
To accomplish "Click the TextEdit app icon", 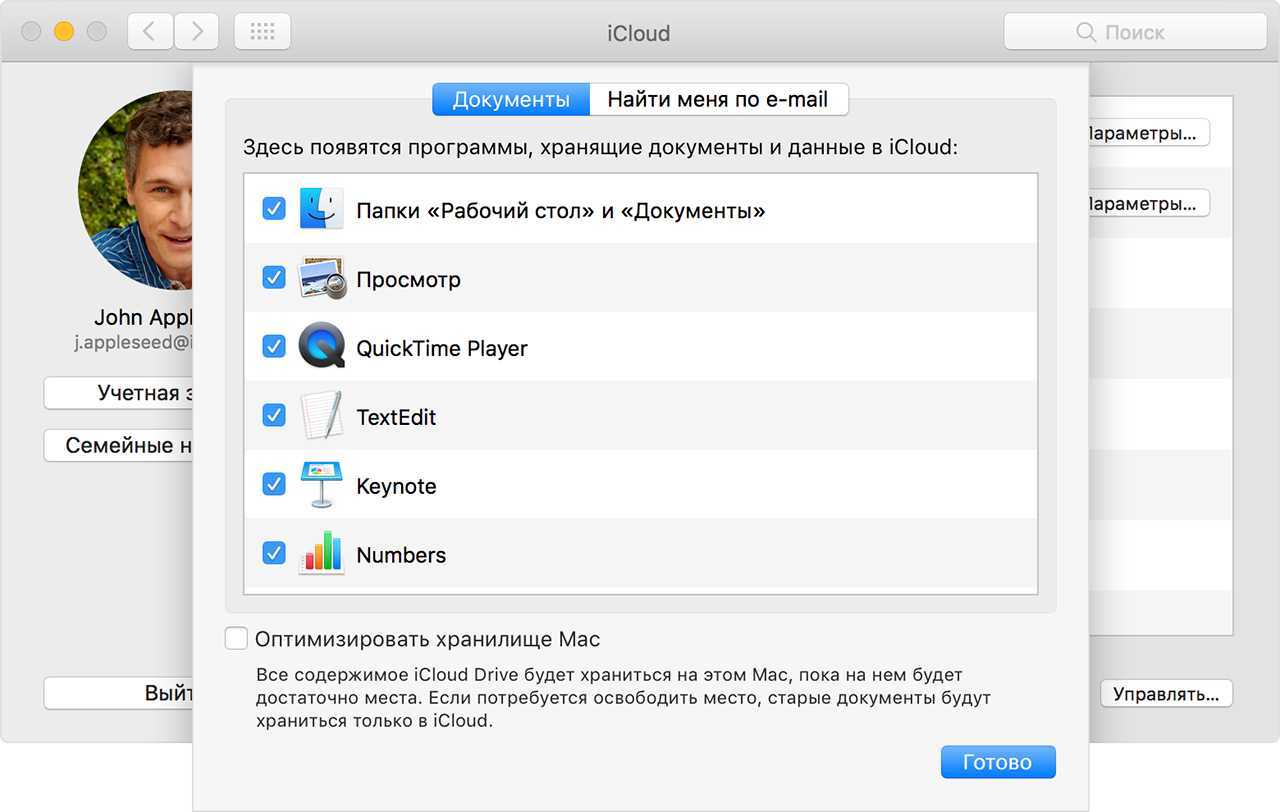I will (x=321, y=416).
